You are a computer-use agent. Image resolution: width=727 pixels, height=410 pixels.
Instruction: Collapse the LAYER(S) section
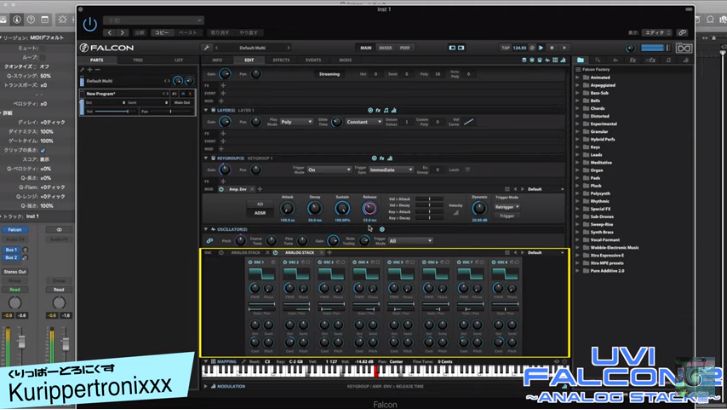pos(206,110)
